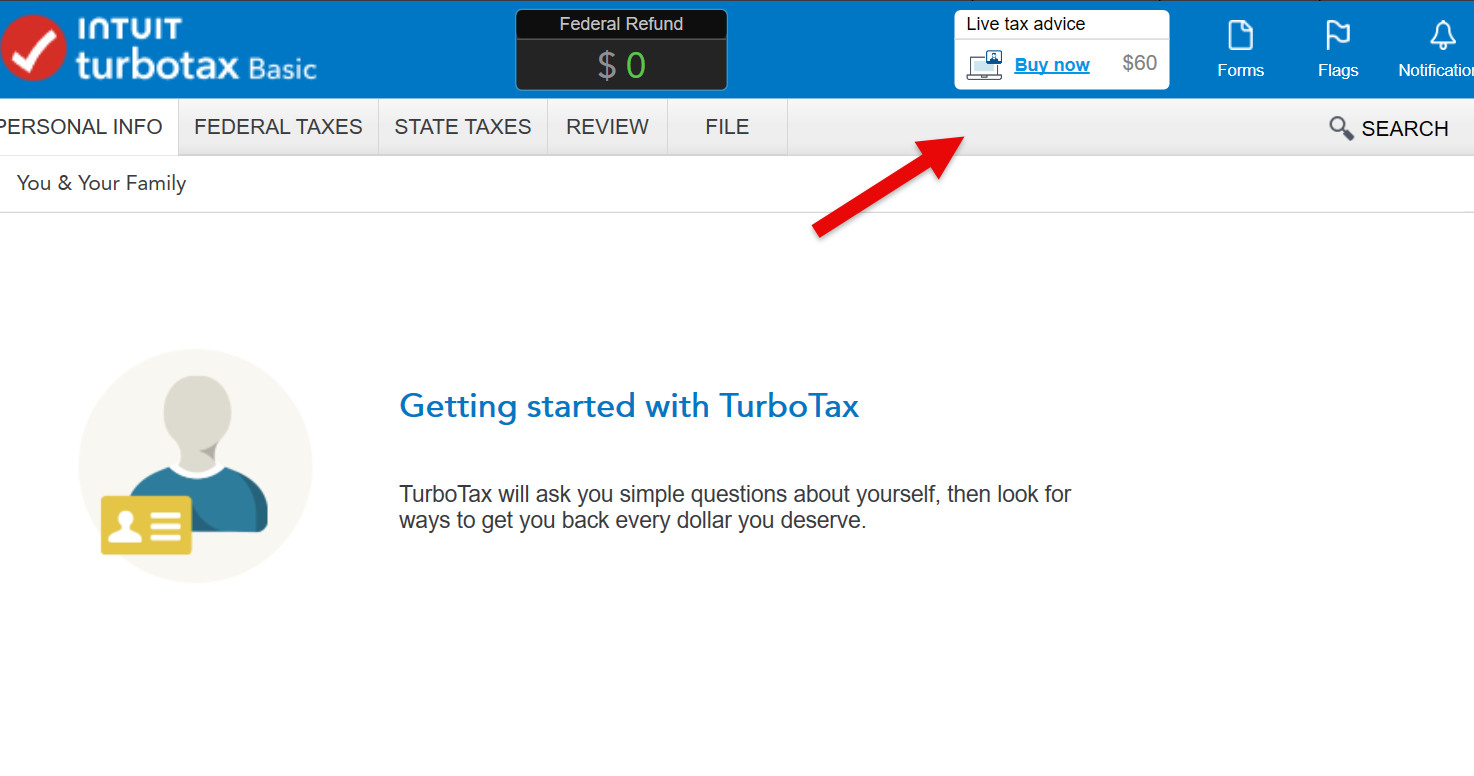This screenshot has width=1474, height=776.
Task: Click the Buy now link
Action: 1052,65
